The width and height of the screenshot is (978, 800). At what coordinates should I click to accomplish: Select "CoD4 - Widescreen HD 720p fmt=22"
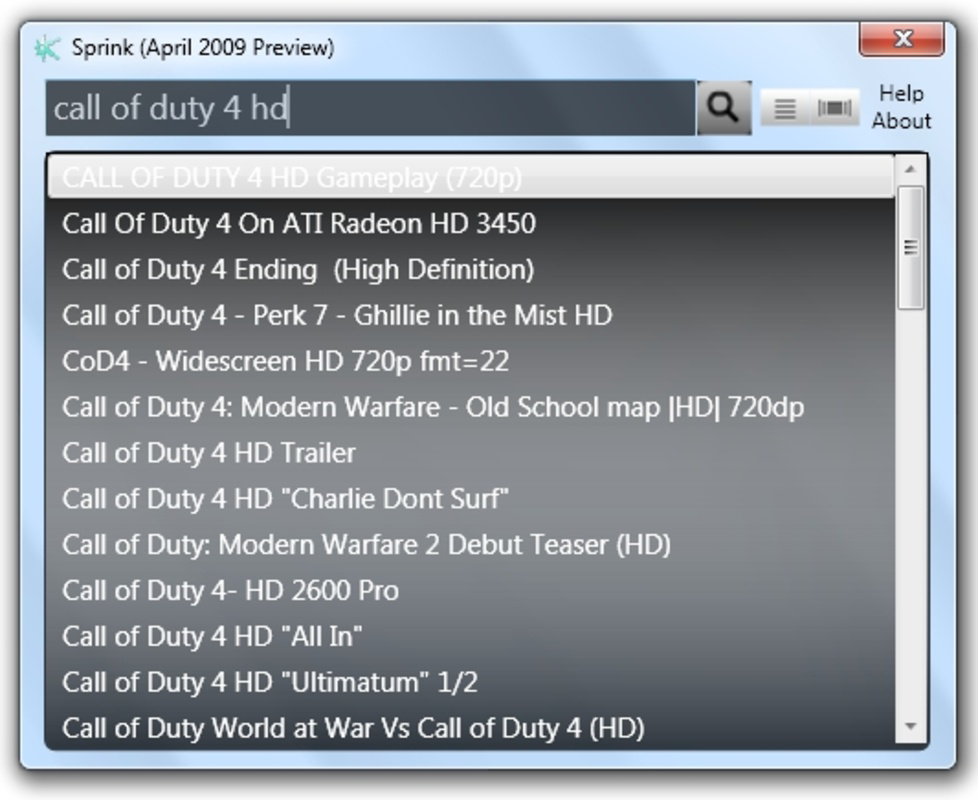pyautogui.click(x=471, y=361)
